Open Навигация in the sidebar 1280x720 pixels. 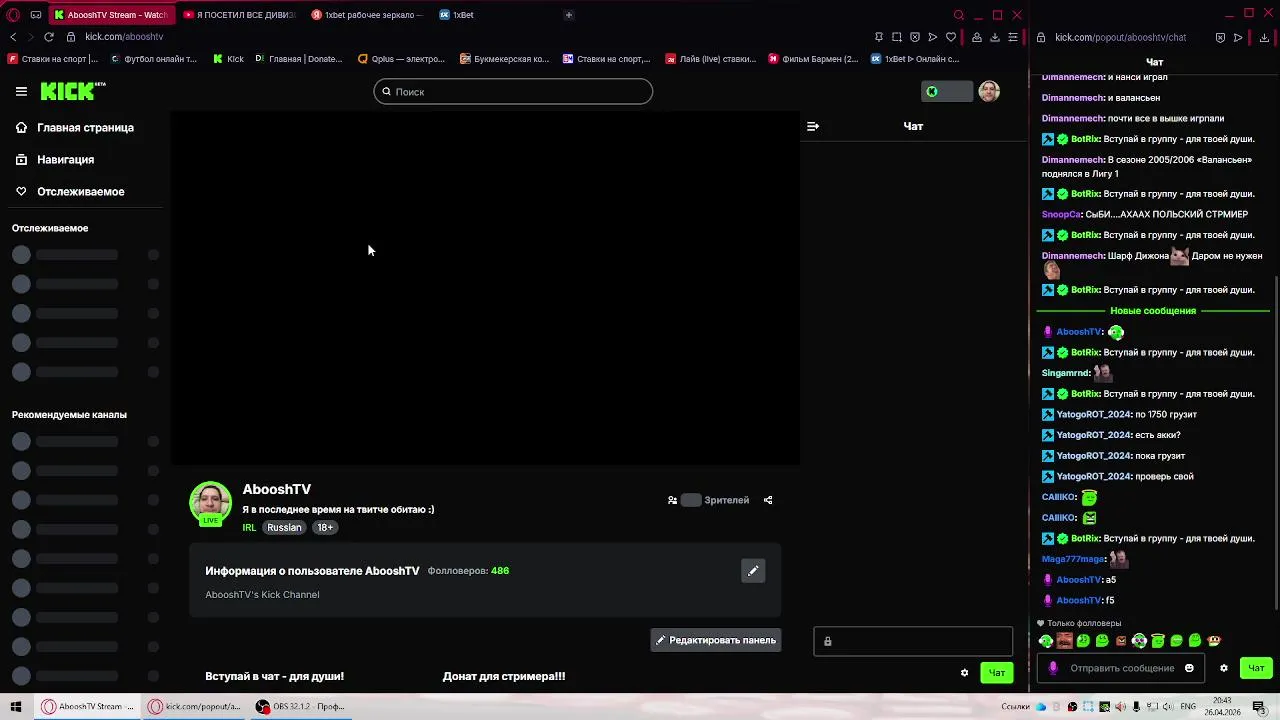(x=65, y=160)
